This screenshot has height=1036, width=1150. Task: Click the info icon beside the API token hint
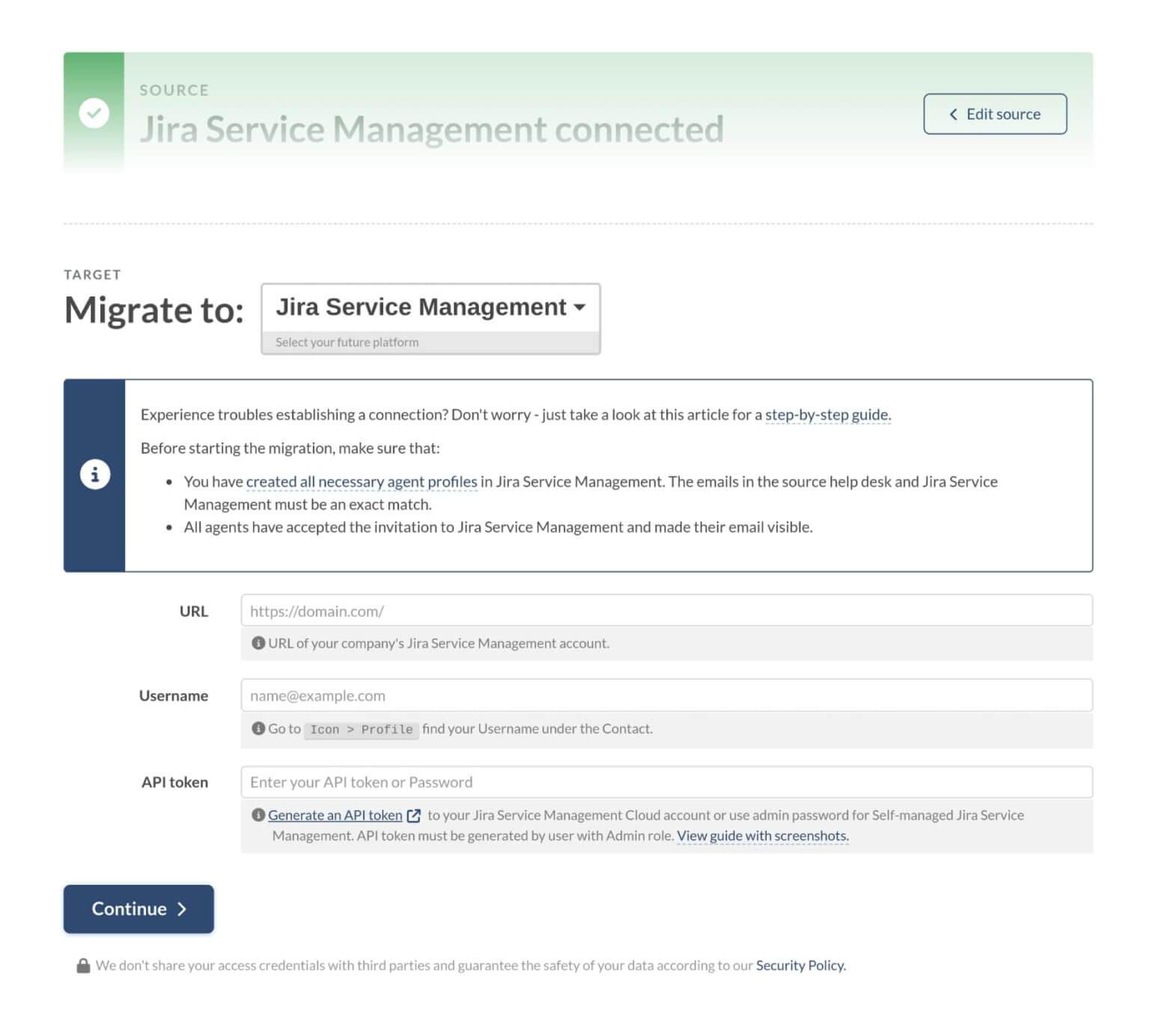tap(258, 814)
